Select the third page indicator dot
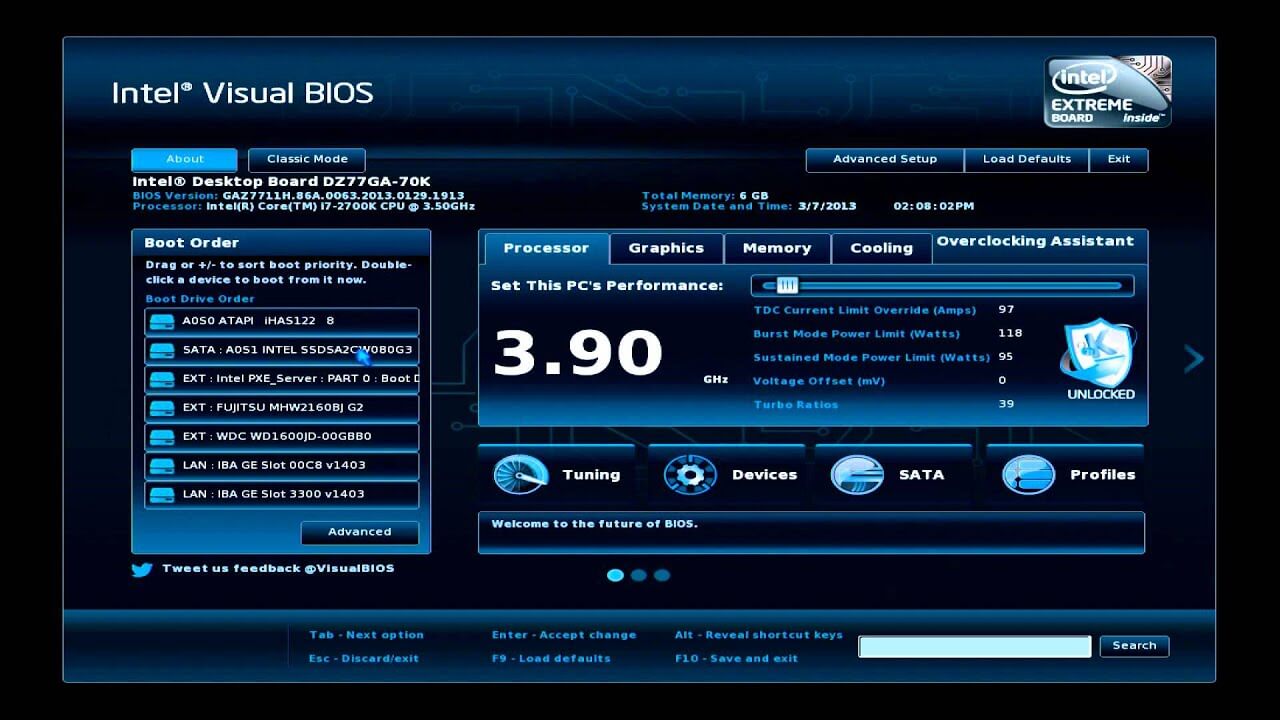The image size is (1280, 720). (661, 575)
